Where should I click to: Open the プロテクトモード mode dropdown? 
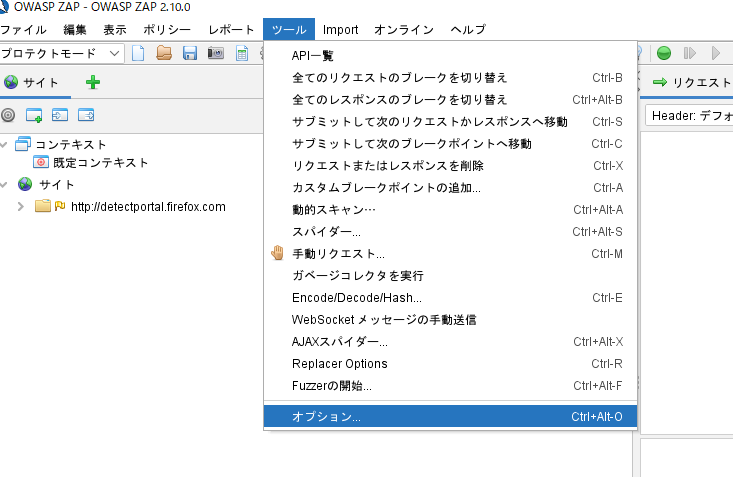(62, 53)
